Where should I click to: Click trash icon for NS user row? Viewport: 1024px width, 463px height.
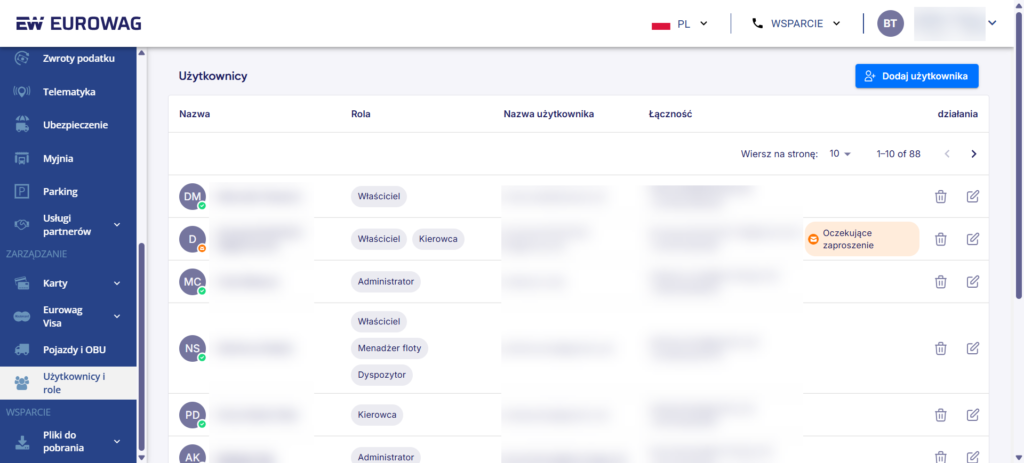(x=940, y=348)
